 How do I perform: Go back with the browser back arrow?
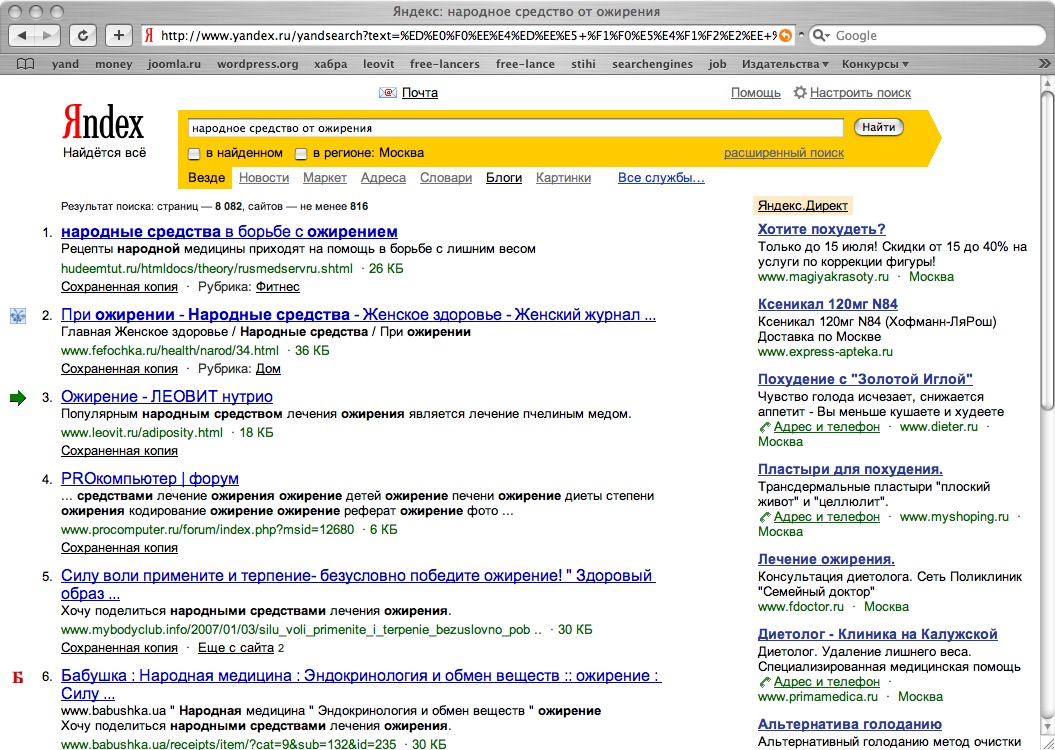pyautogui.click(x=22, y=36)
